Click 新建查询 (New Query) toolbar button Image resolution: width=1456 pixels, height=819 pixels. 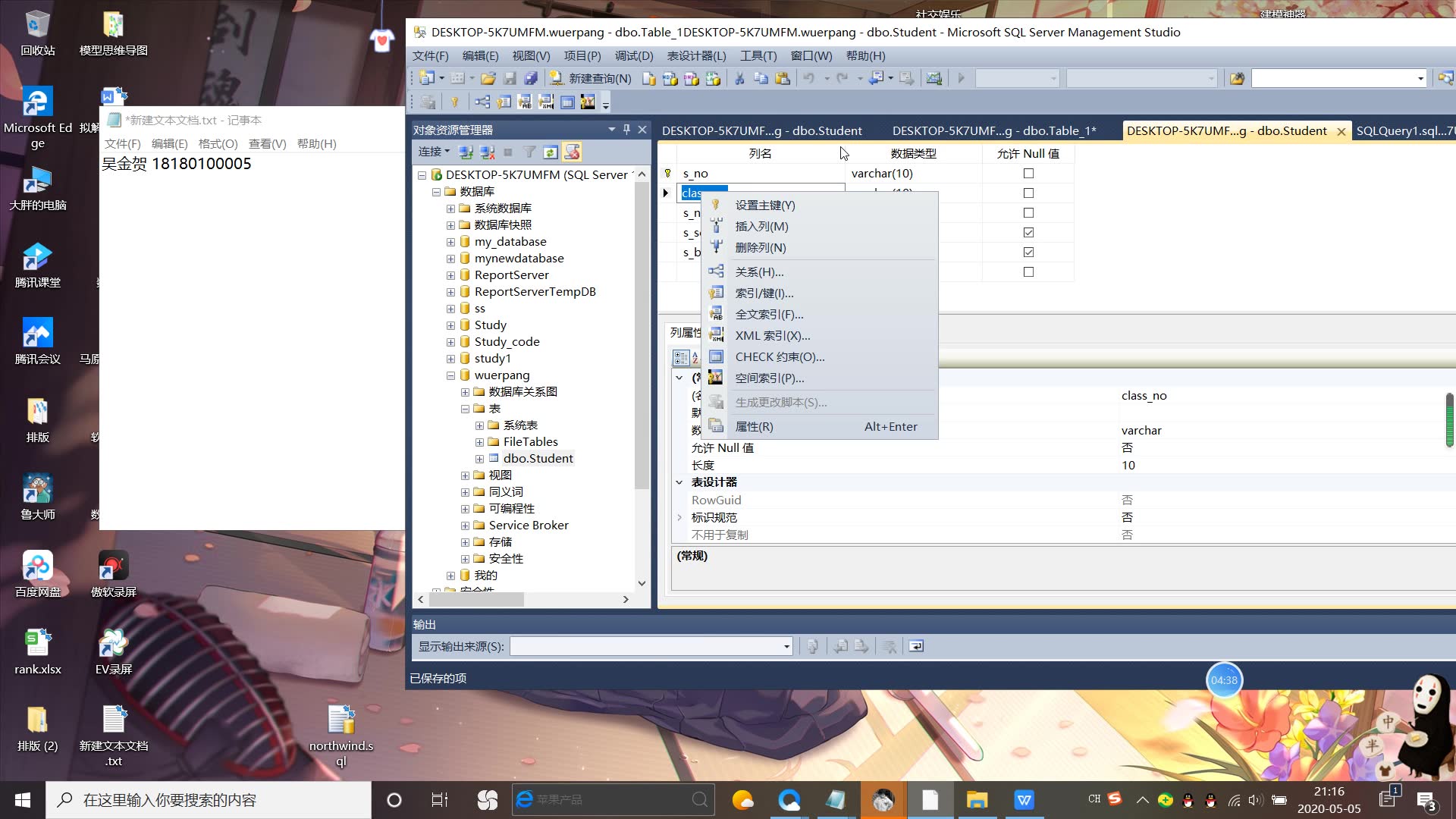[x=597, y=78]
